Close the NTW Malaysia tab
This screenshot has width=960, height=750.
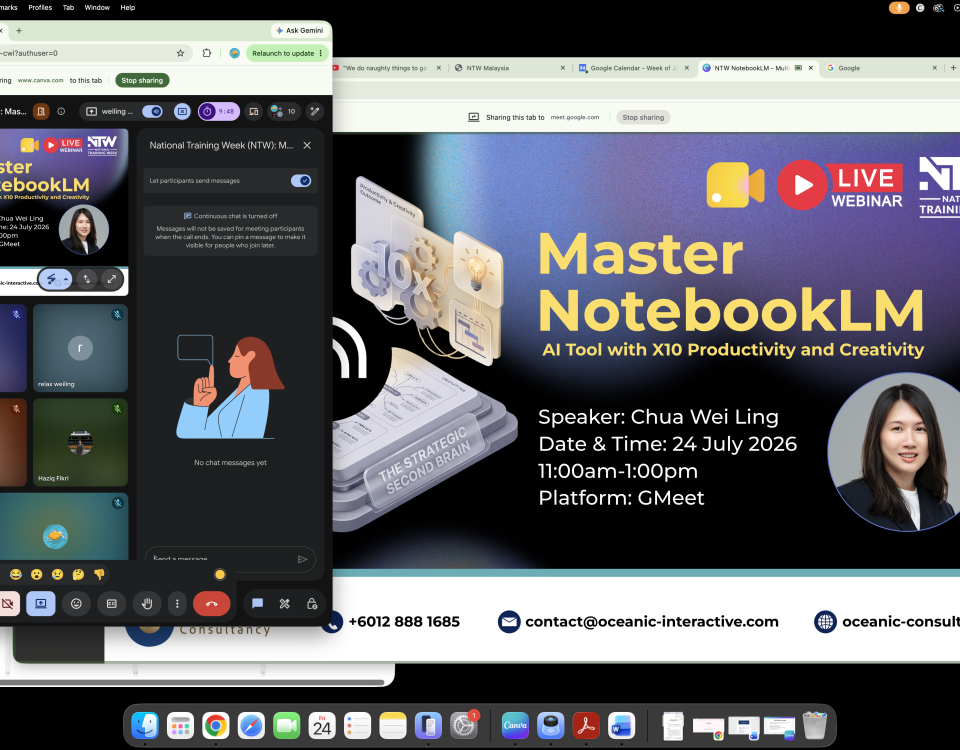[563, 68]
